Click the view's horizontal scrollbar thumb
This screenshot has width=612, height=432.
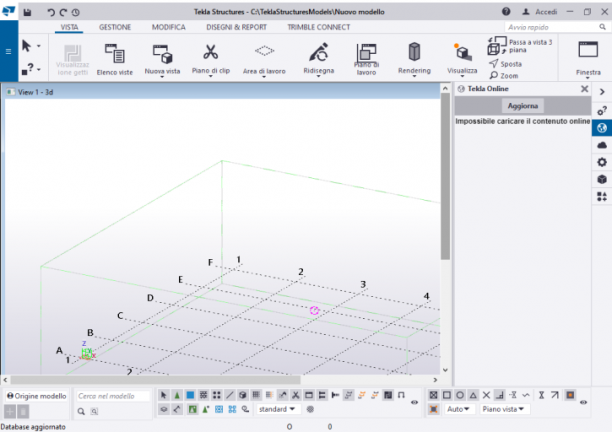coord(155,380)
